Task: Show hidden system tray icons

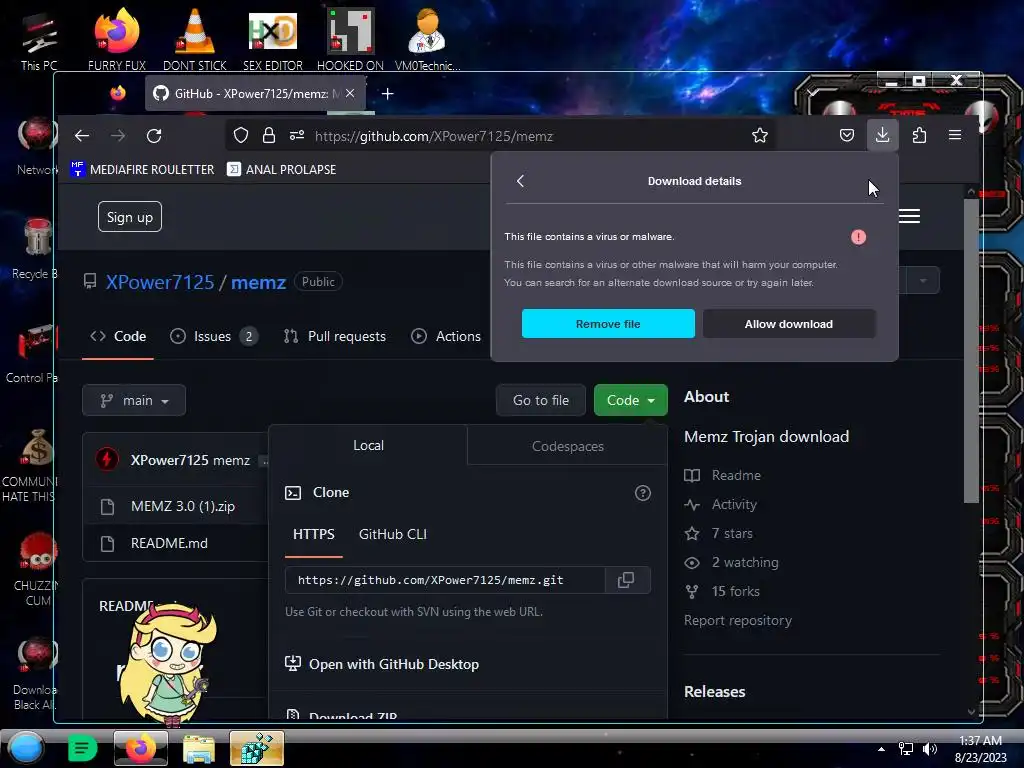Action: [x=881, y=749]
